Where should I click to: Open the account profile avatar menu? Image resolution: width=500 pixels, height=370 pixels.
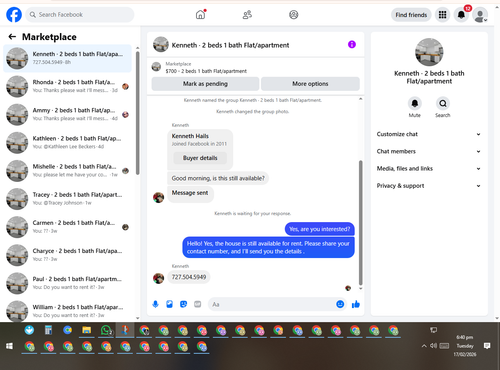(480, 15)
